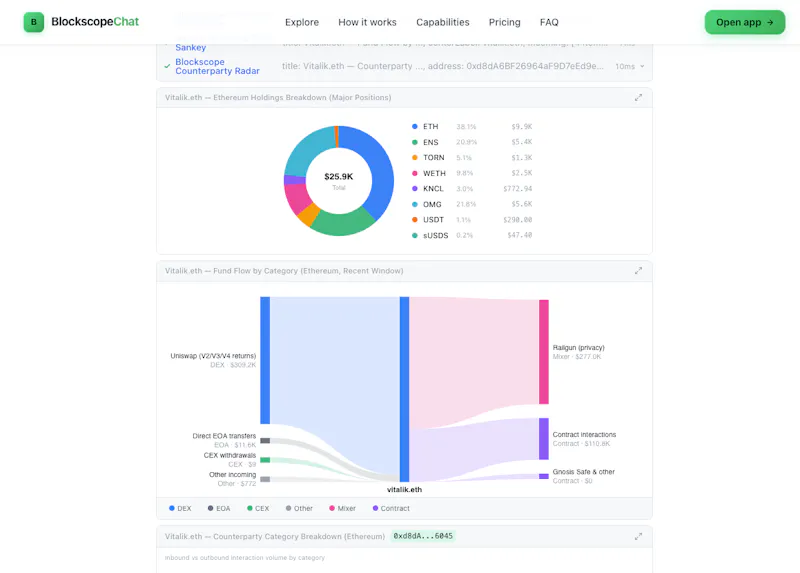The image size is (800, 573).
Task: Toggle the ENS legend dot
Action: point(415,142)
